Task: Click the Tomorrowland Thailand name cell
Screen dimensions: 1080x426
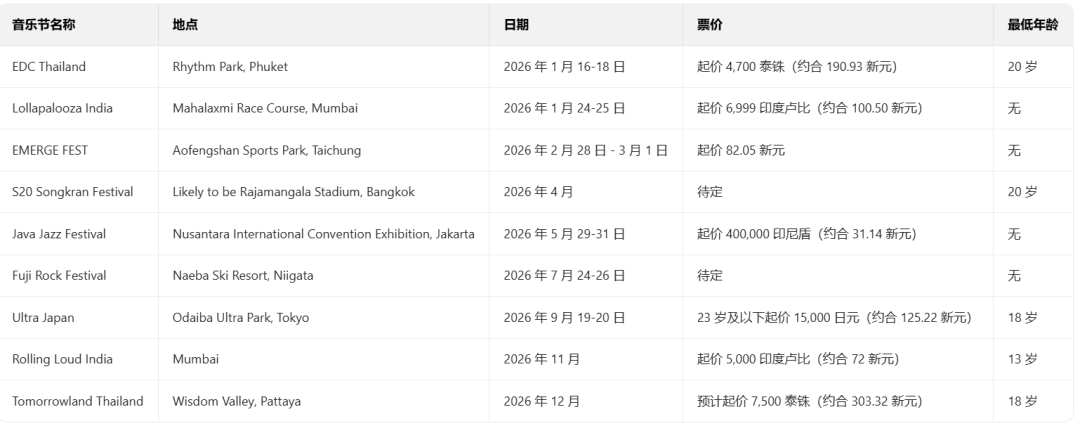Action: [x=78, y=401]
